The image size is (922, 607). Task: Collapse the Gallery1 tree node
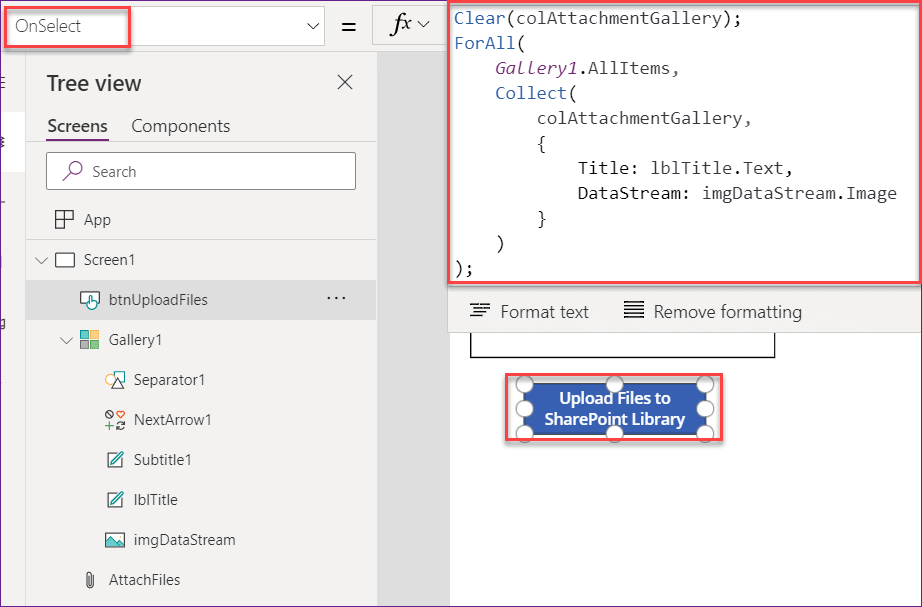63,339
